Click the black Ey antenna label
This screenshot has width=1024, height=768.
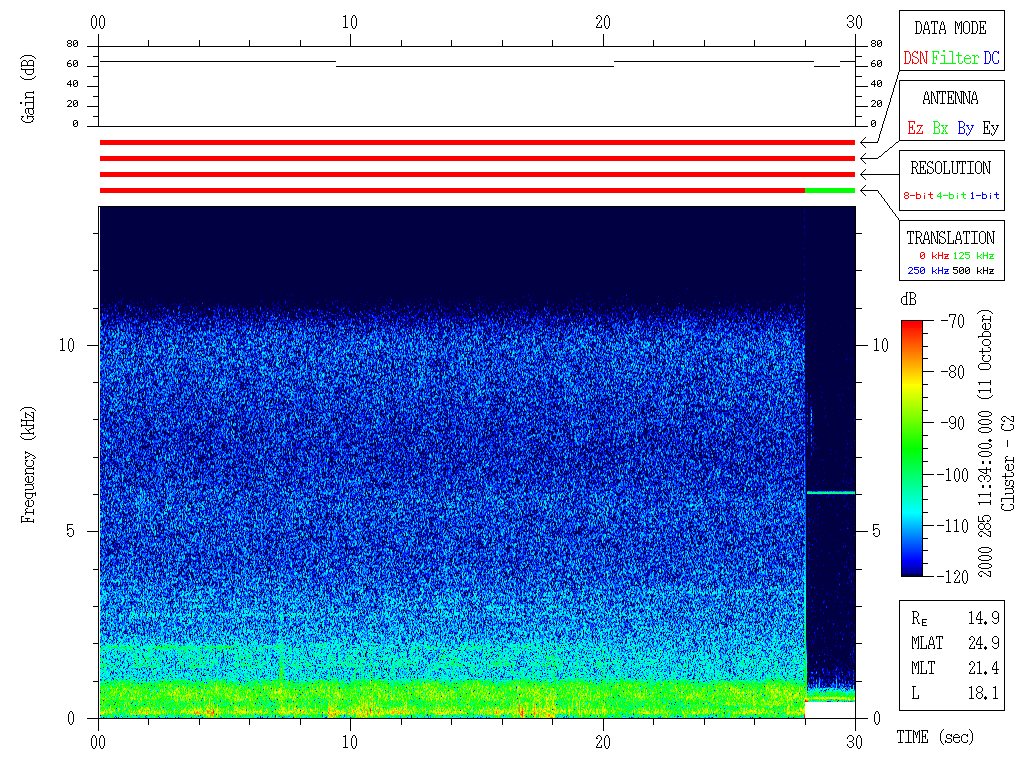click(990, 128)
